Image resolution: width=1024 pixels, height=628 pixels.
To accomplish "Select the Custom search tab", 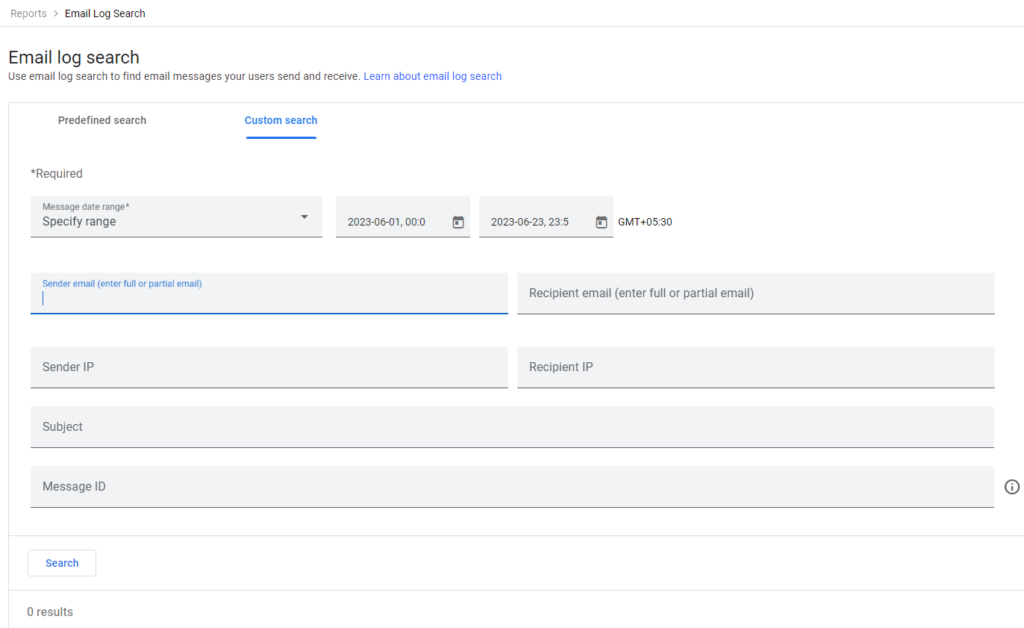I will 281,120.
